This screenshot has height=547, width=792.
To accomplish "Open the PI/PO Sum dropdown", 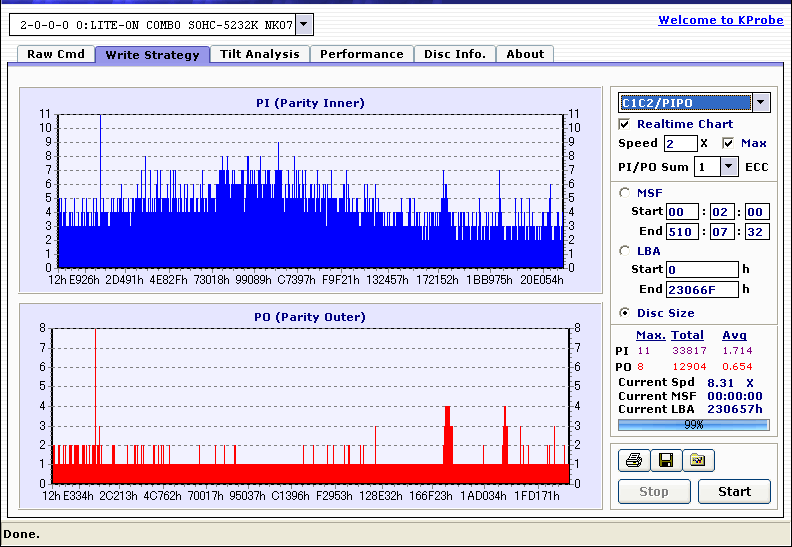I will [x=727, y=167].
